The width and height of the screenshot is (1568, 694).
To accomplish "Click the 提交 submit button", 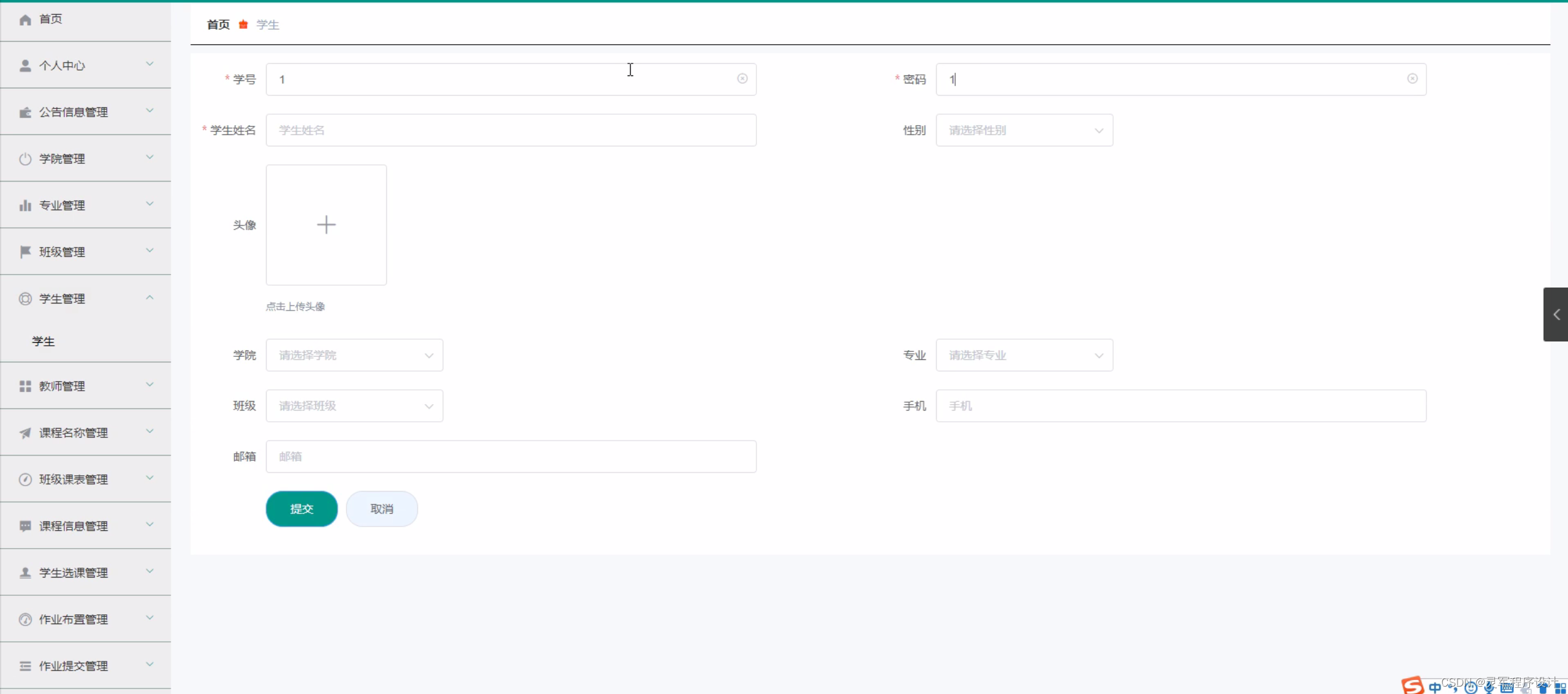I will point(302,509).
